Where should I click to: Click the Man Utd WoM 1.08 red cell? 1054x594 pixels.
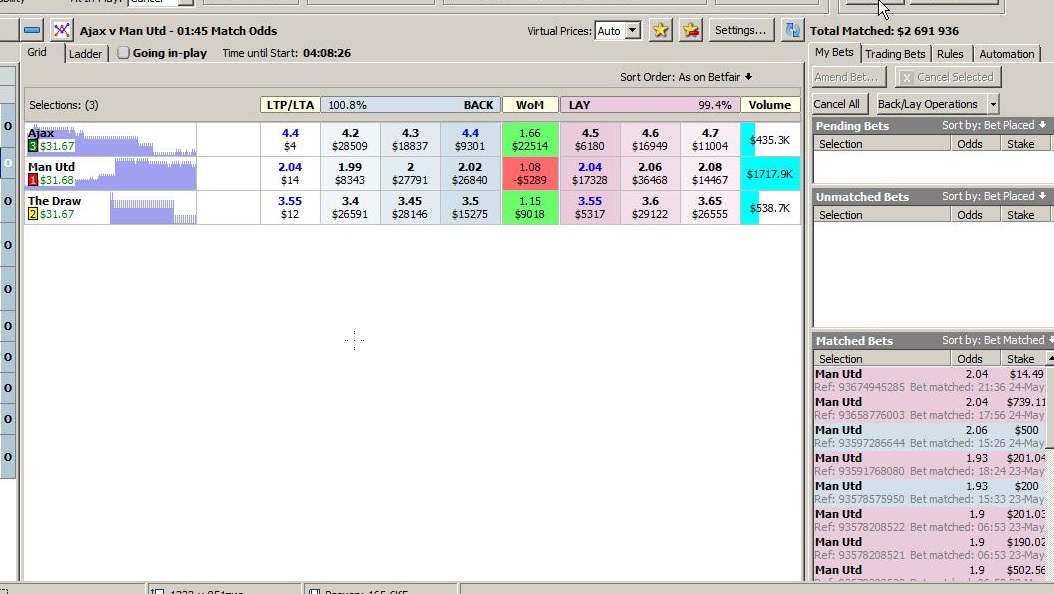[530, 173]
